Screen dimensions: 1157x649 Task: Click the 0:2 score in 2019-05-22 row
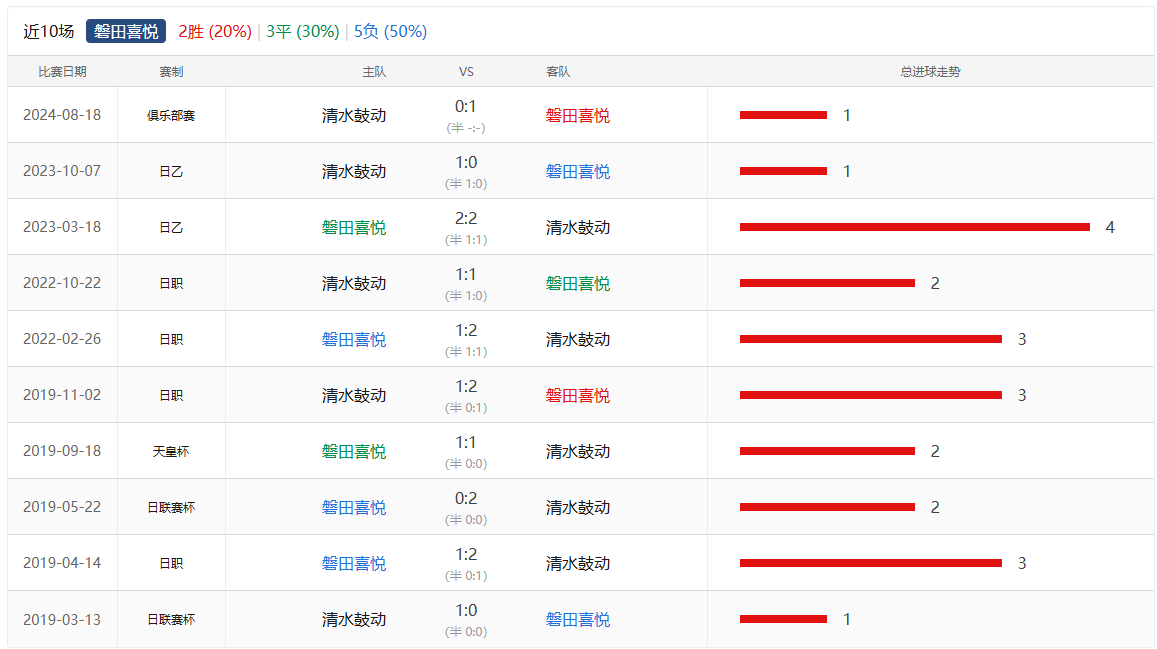click(x=466, y=499)
